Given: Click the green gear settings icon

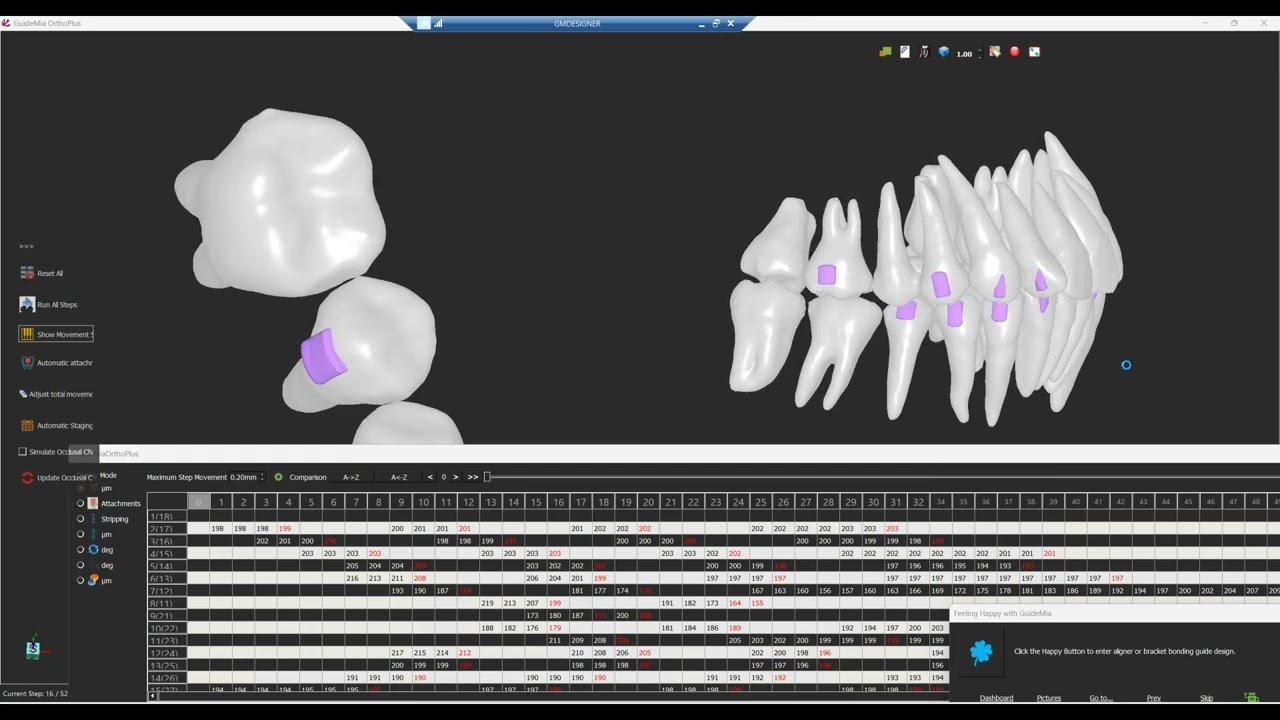Looking at the screenshot, I should coord(278,477).
